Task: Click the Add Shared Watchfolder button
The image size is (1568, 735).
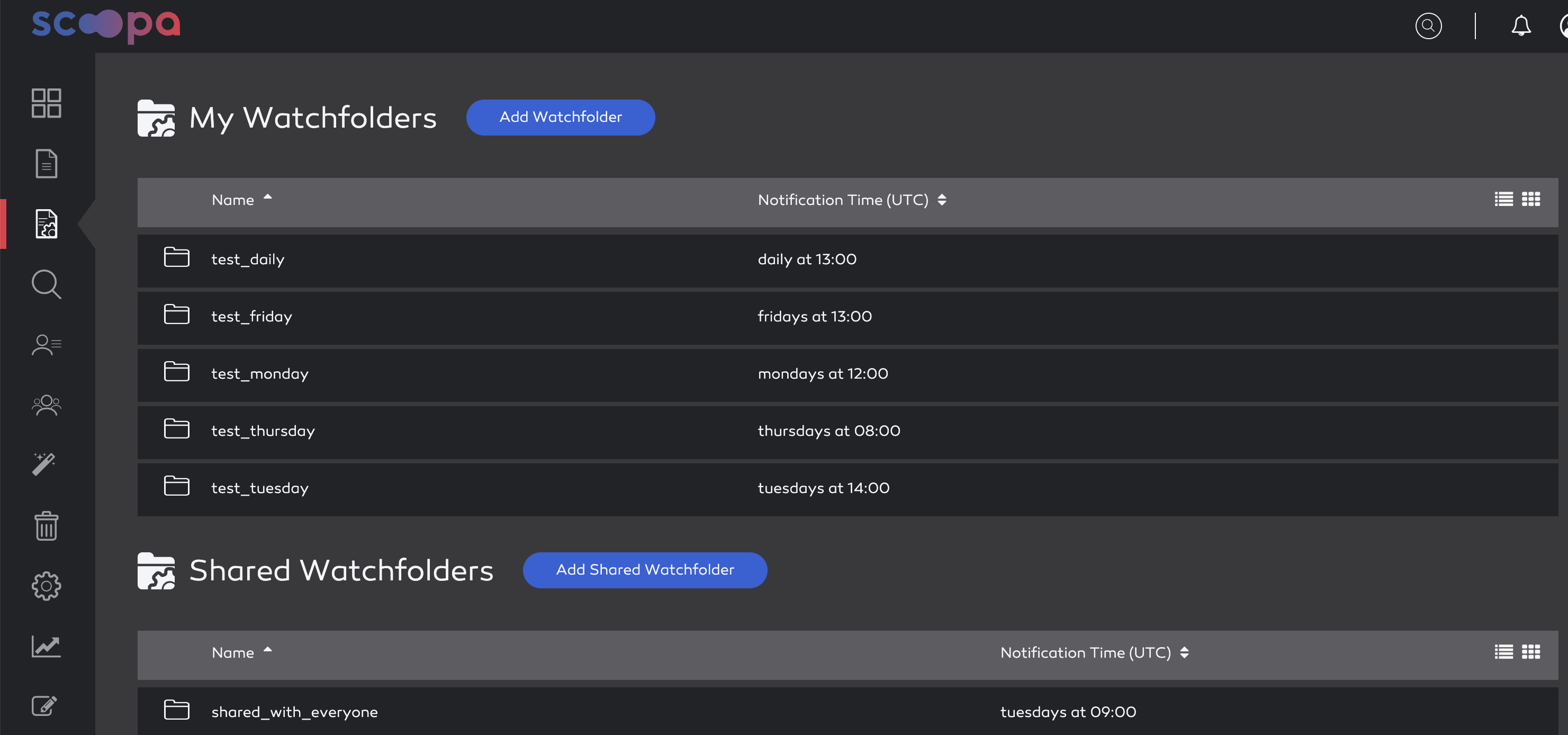Action: (645, 570)
